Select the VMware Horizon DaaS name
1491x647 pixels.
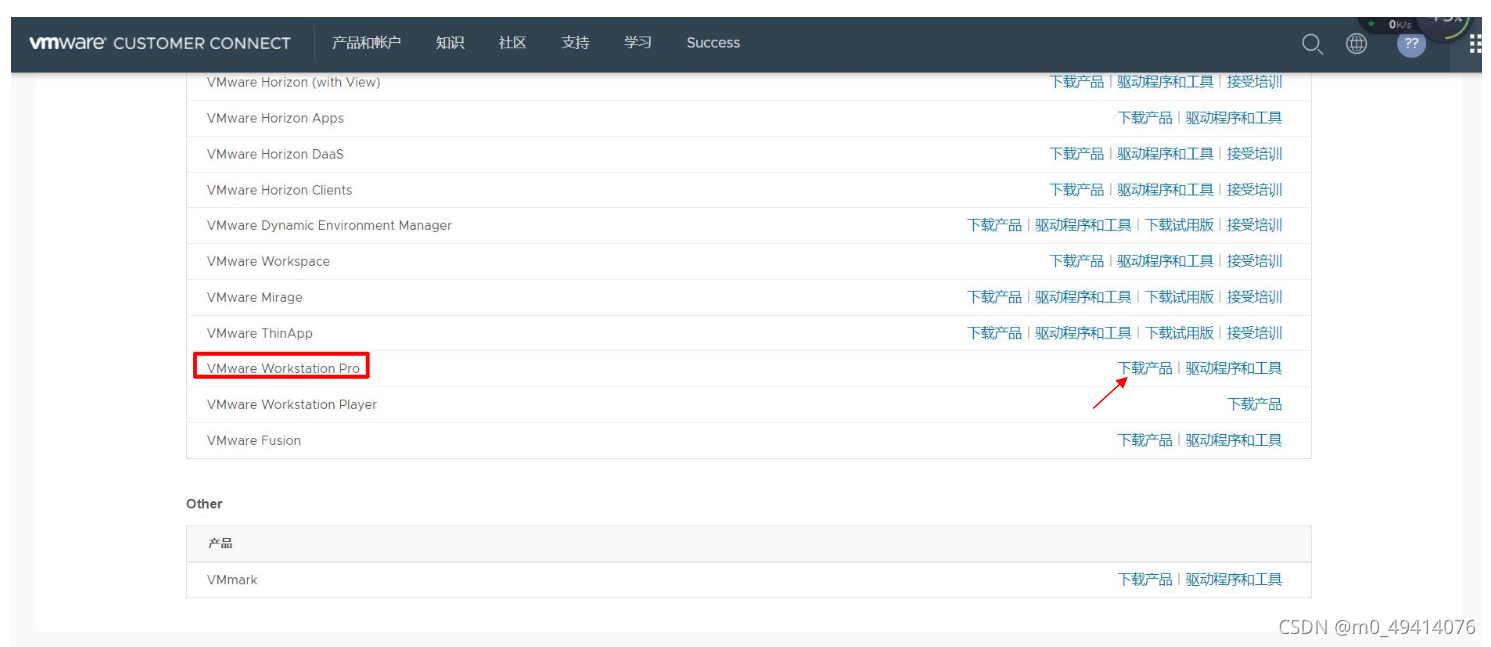pyautogui.click(x=275, y=154)
